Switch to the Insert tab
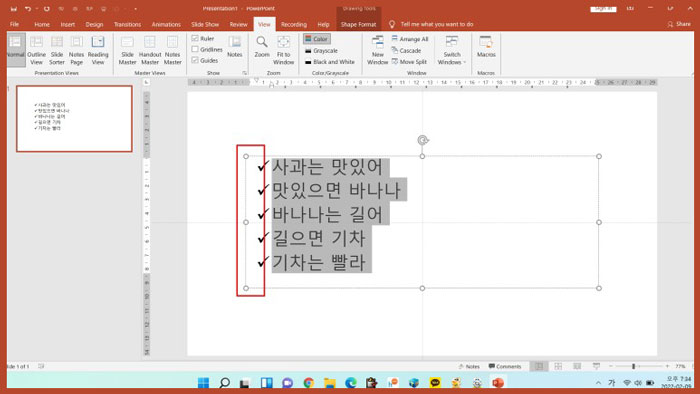The image size is (700, 394). click(68, 24)
